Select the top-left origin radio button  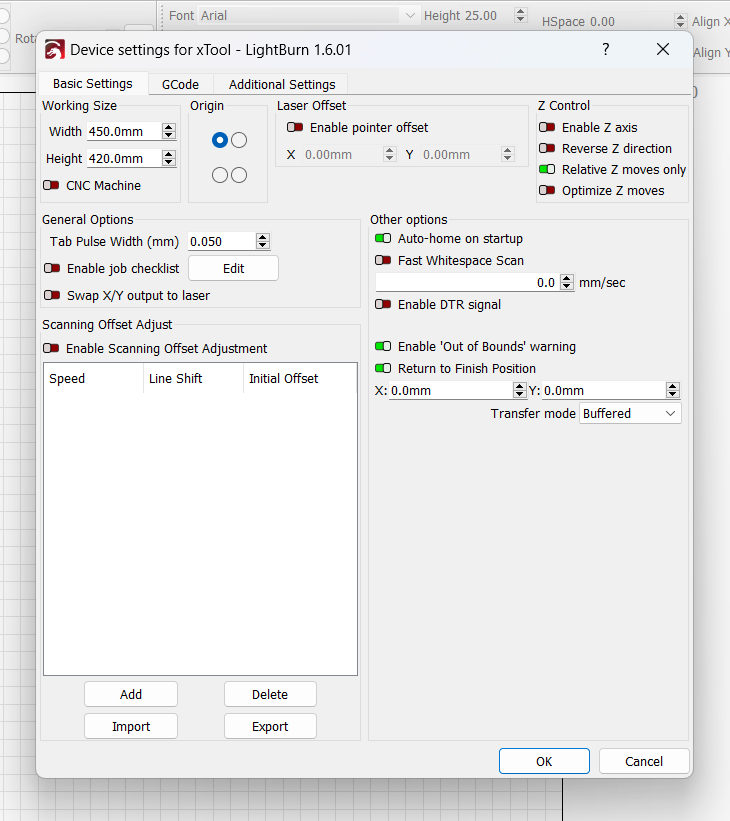[x=220, y=140]
